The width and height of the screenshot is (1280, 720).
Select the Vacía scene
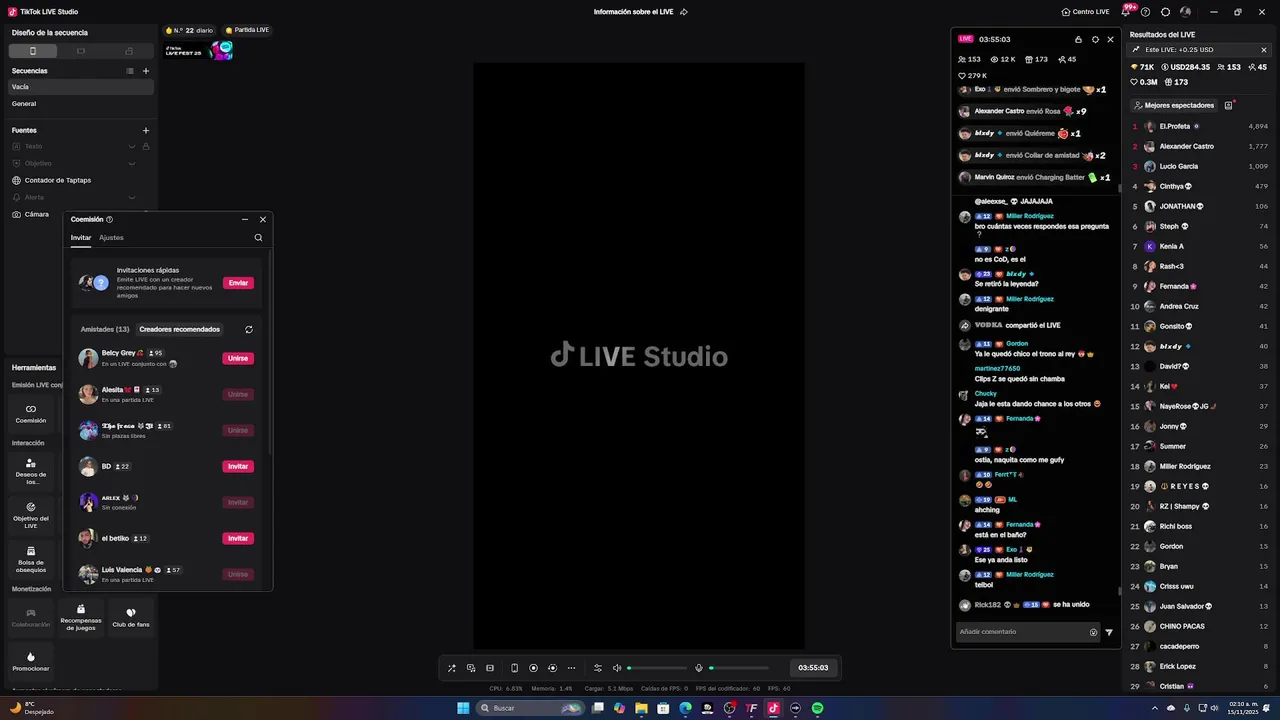click(x=81, y=87)
